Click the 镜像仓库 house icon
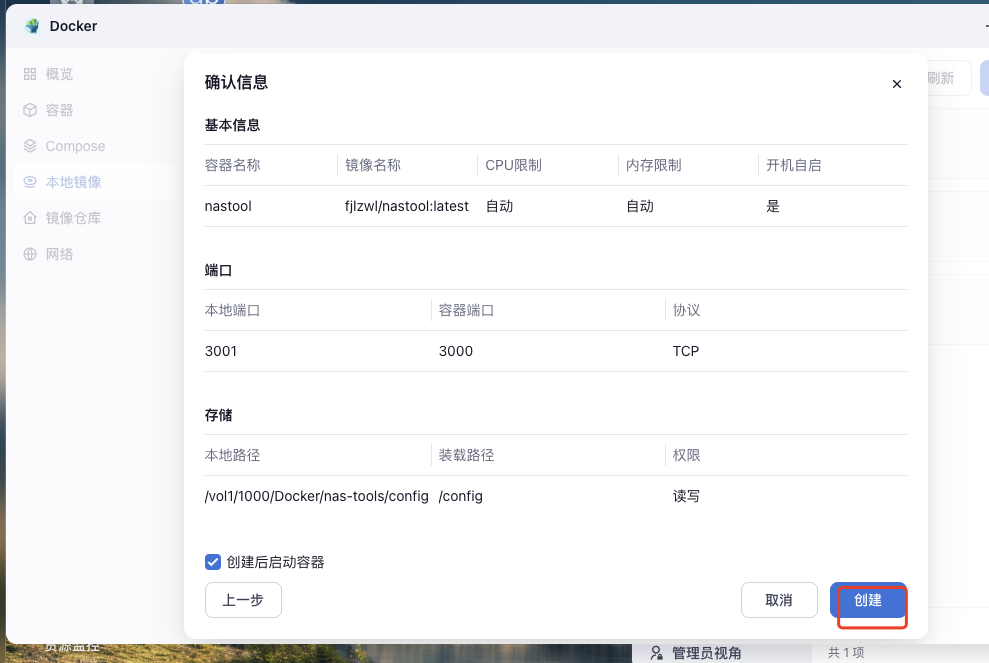This screenshot has width=989, height=663. (30, 218)
